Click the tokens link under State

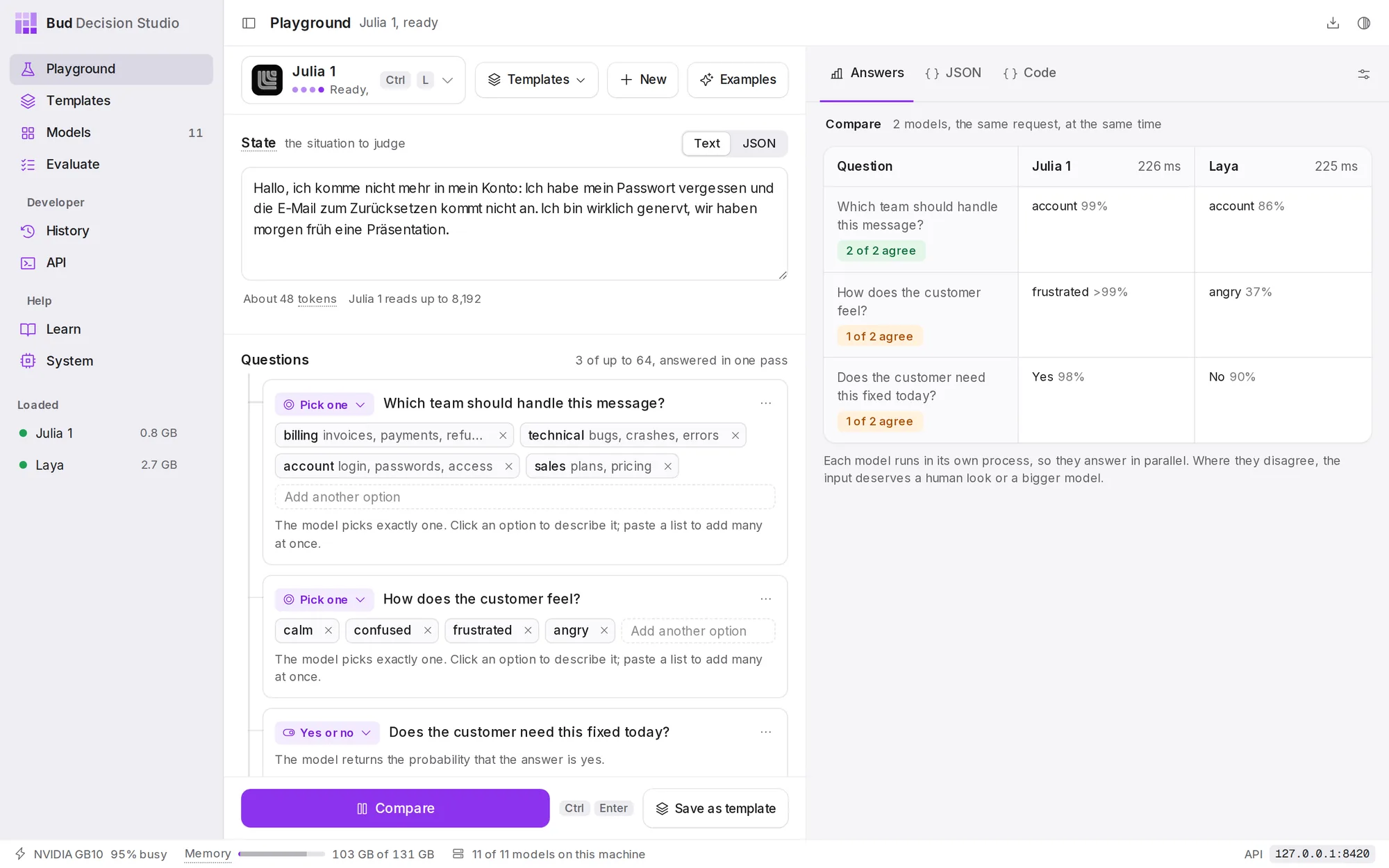[x=317, y=299]
